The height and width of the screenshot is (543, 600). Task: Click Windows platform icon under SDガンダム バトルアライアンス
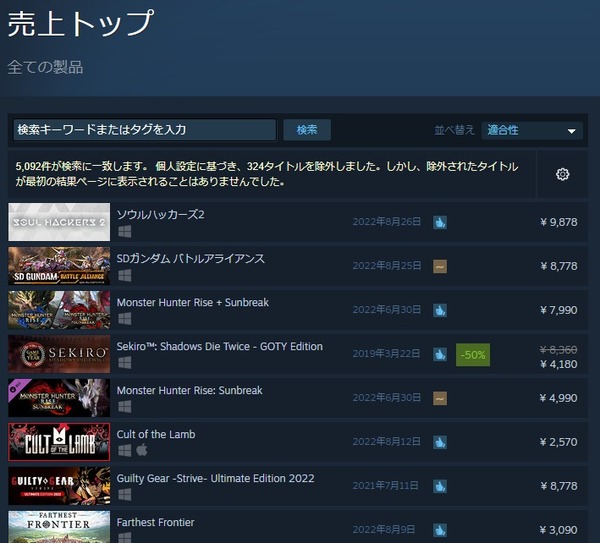(x=125, y=275)
